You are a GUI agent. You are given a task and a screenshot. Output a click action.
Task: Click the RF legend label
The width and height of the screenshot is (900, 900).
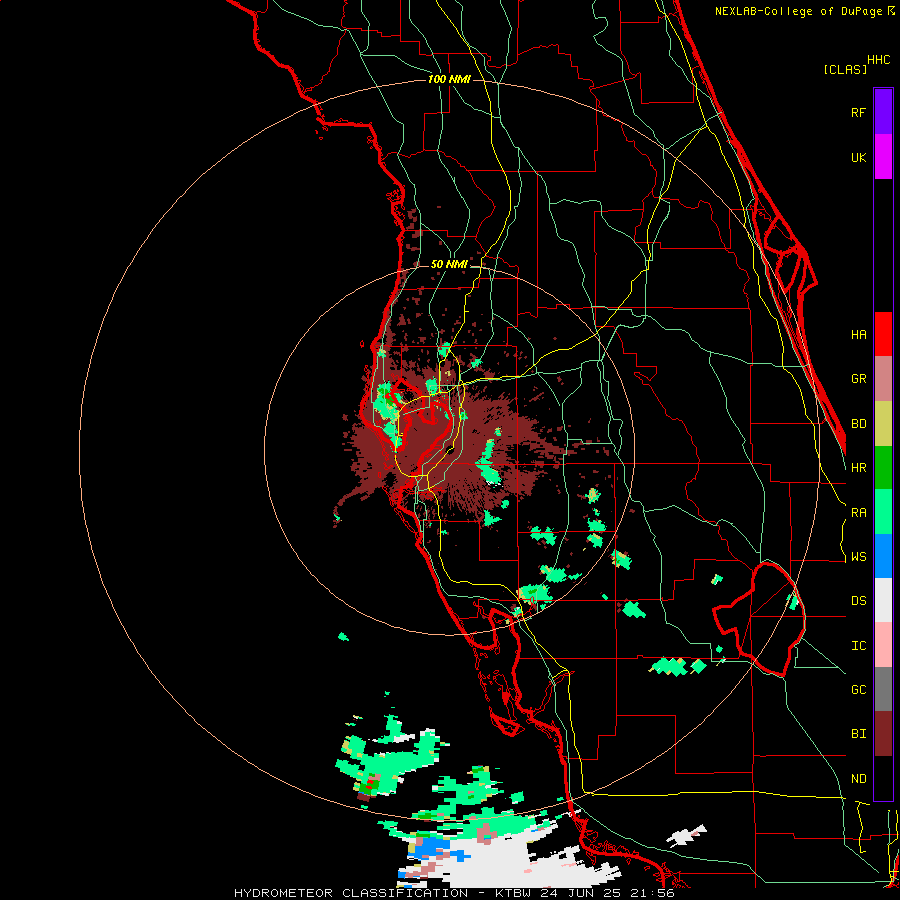click(x=858, y=112)
